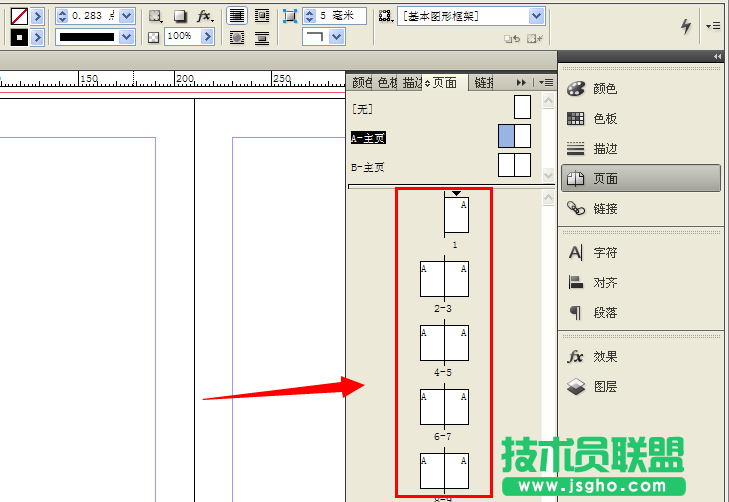
Task: Click the fill color None swatch
Action: tap(19, 16)
